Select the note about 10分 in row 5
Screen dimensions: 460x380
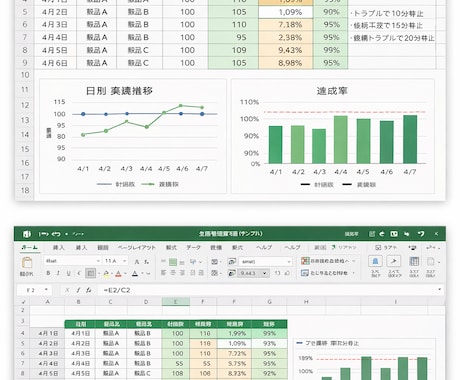(387, 14)
